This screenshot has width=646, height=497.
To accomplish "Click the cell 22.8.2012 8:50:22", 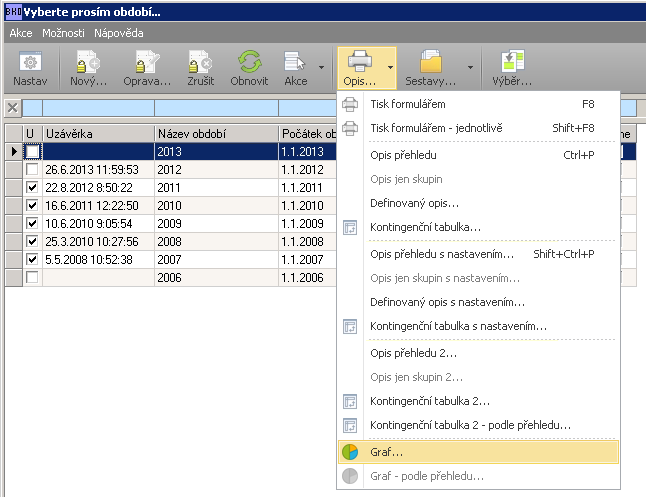I will click(x=98, y=188).
